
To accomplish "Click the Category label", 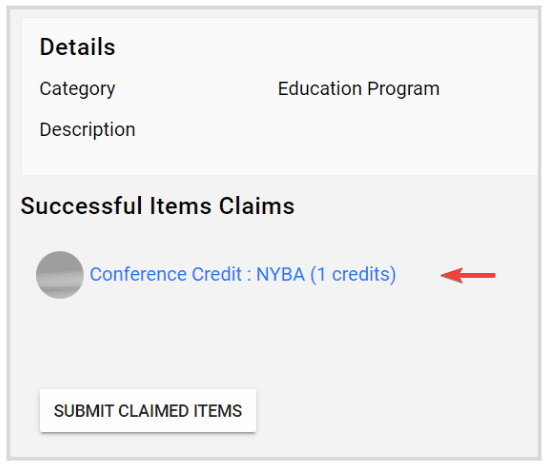I will (x=77, y=89).
